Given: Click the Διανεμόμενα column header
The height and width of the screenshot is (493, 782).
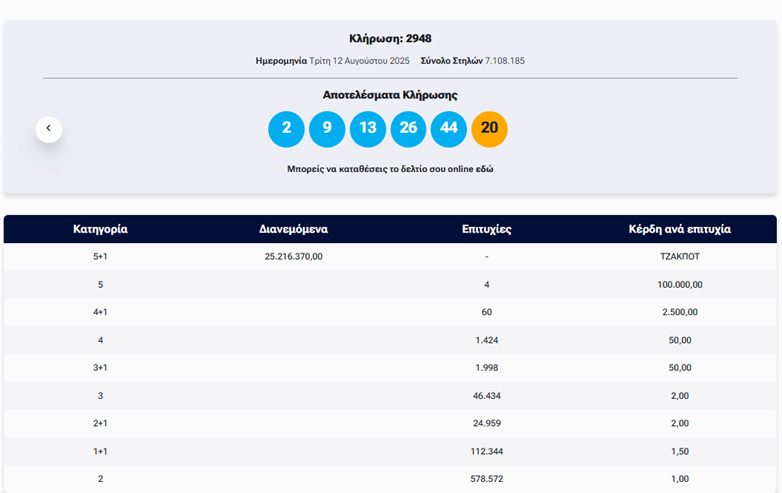Looking at the screenshot, I should pyautogui.click(x=293, y=229).
